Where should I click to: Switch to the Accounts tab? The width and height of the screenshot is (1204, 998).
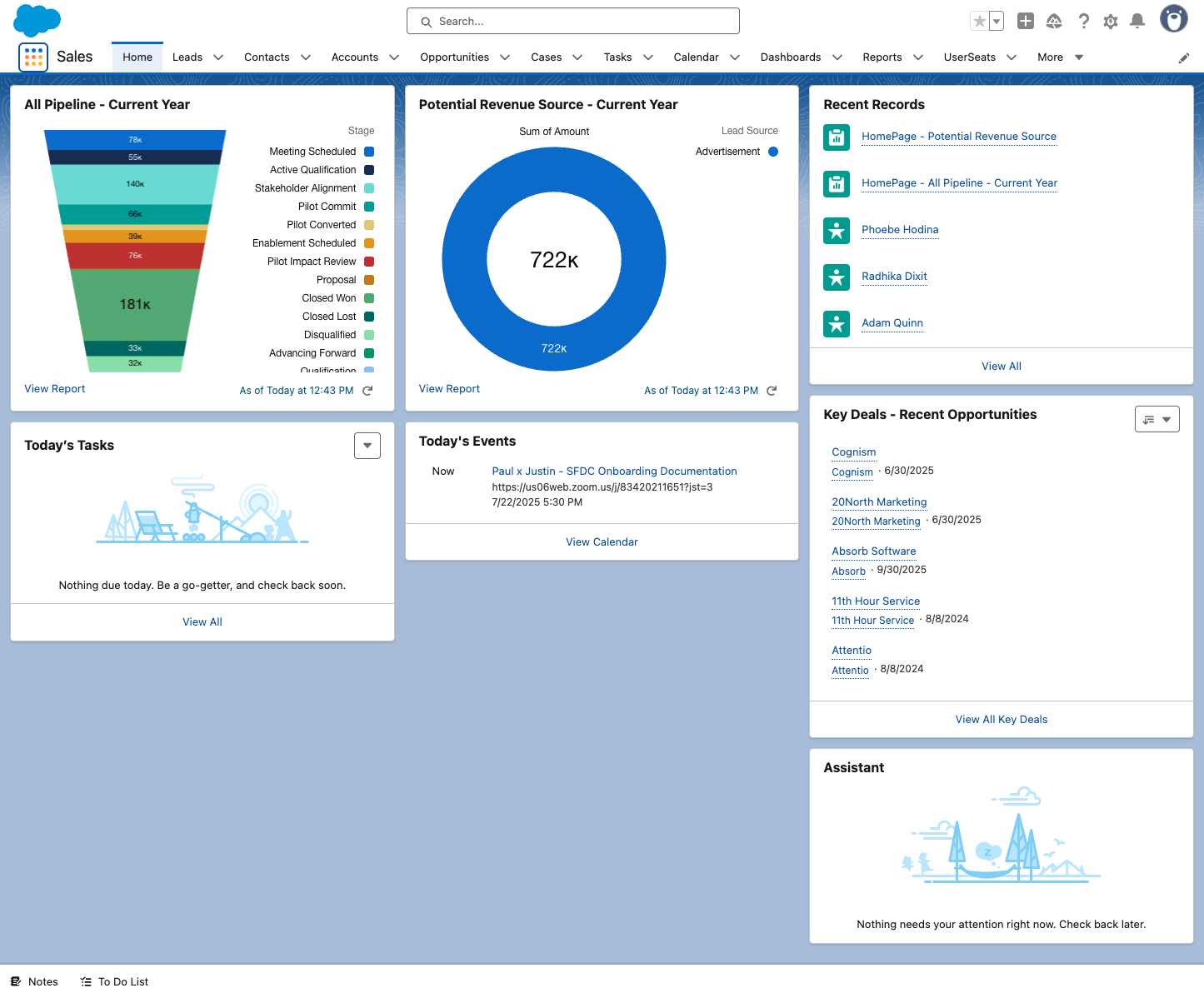click(x=355, y=57)
